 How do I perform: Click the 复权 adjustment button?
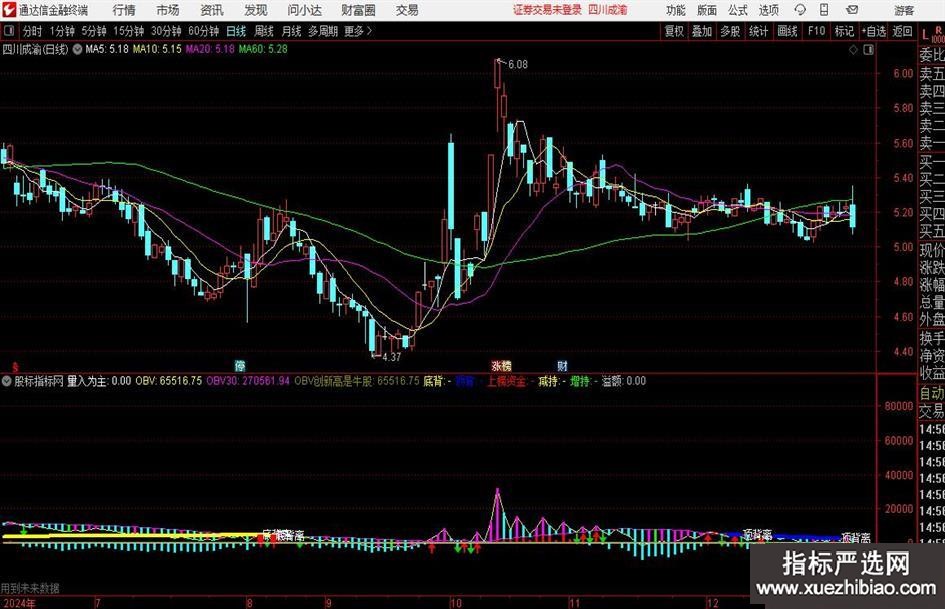pyautogui.click(x=674, y=31)
